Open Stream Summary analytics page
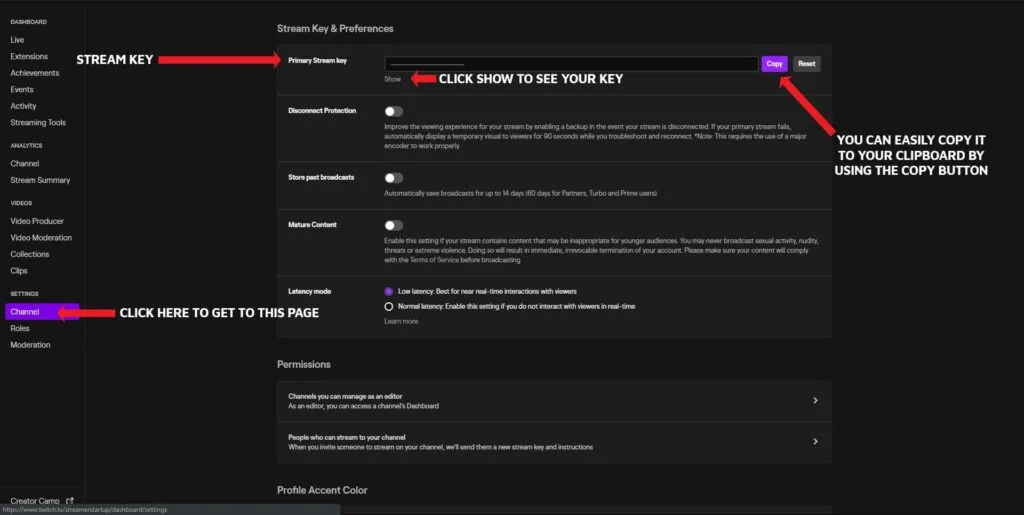The height and width of the screenshot is (515, 1024). [x=40, y=180]
